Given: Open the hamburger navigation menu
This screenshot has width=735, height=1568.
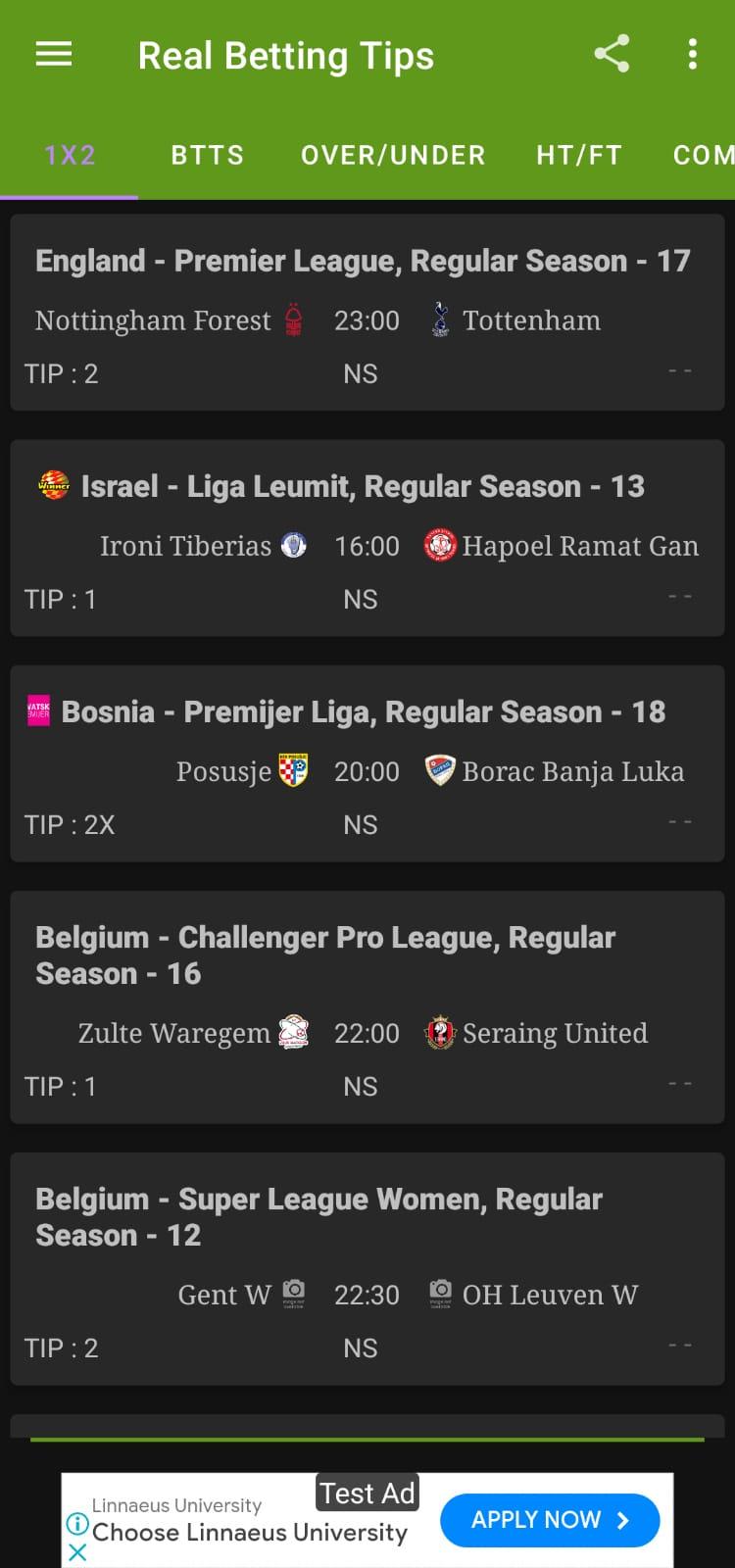Looking at the screenshot, I should (54, 55).
